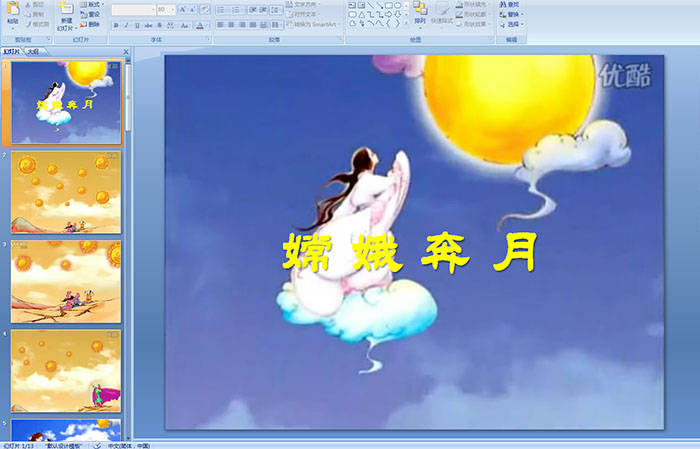Select the Triangle shape in gallery
This screenshot has width=700, height=449.
tap(362, 14)
